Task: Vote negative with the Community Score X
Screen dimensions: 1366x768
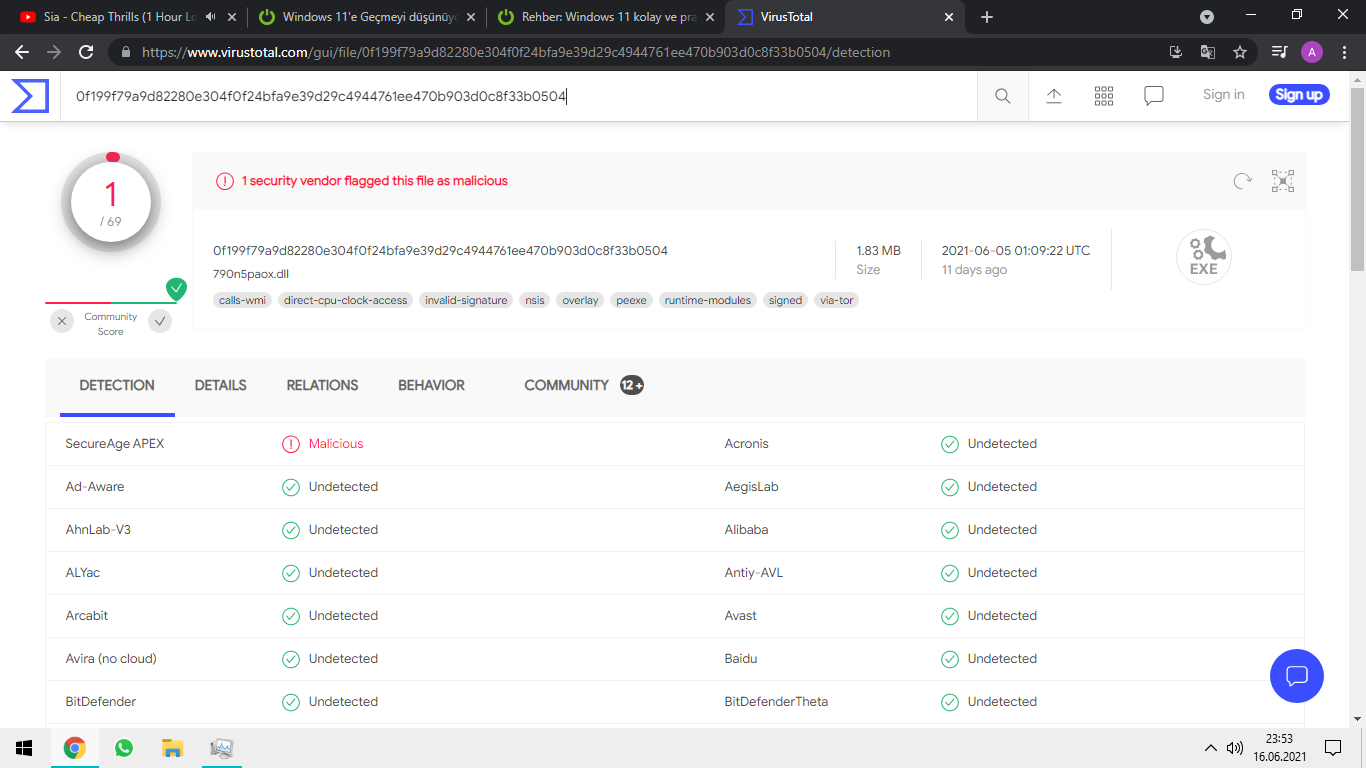Action: tap(63, 321)
